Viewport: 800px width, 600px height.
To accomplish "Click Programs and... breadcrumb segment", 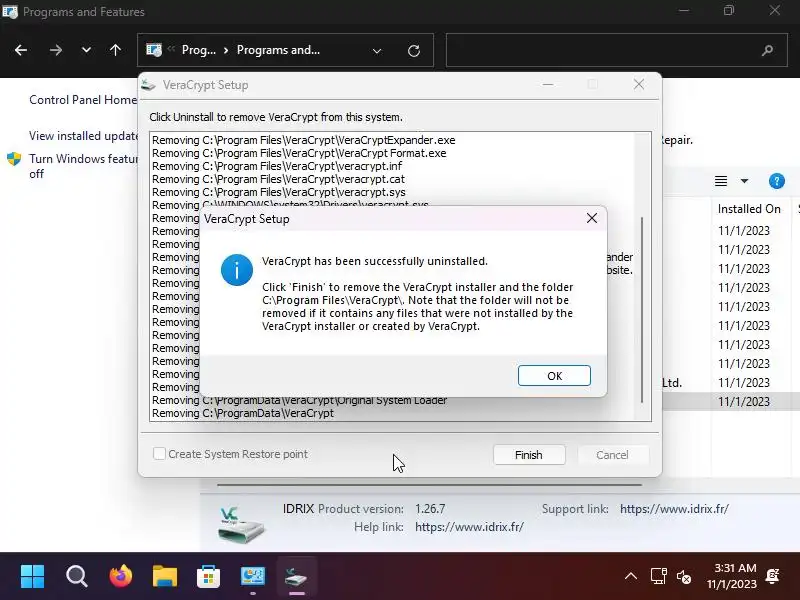I will click(279, 50).
